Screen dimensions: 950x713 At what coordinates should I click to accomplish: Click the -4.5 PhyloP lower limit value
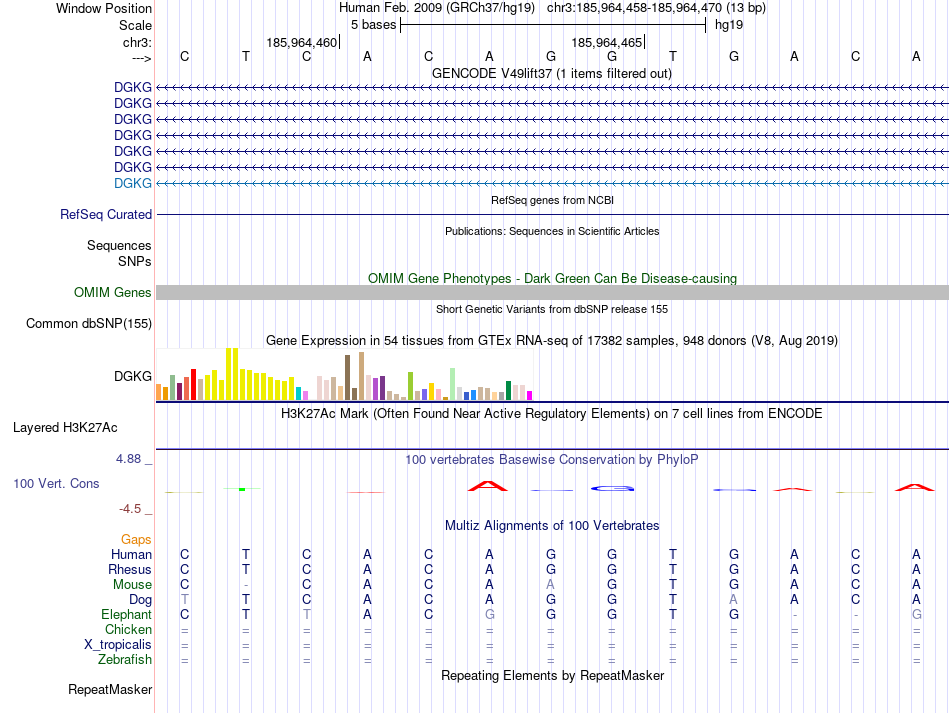click(130, 509)
